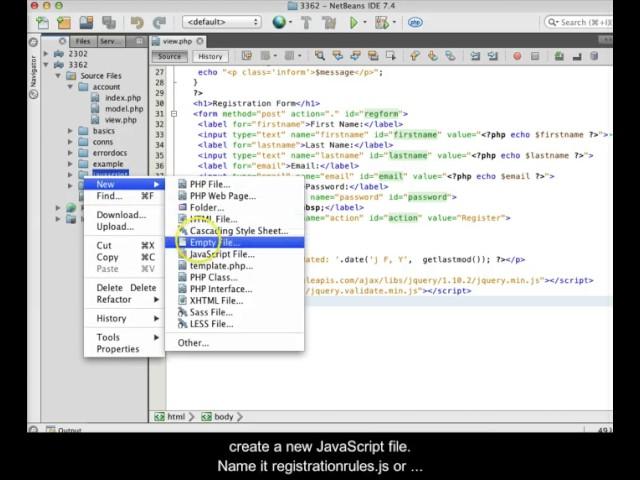
Task: Click the Clean and Build icon
Action: click(x=329, y=22)
